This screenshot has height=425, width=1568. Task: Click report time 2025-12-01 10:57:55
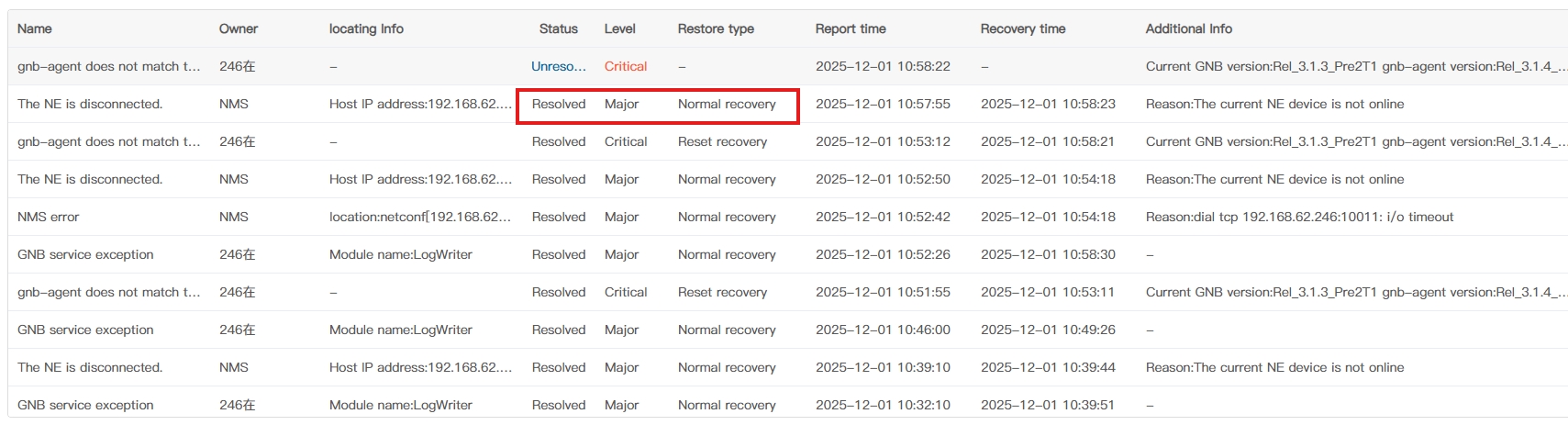(883, 104)
